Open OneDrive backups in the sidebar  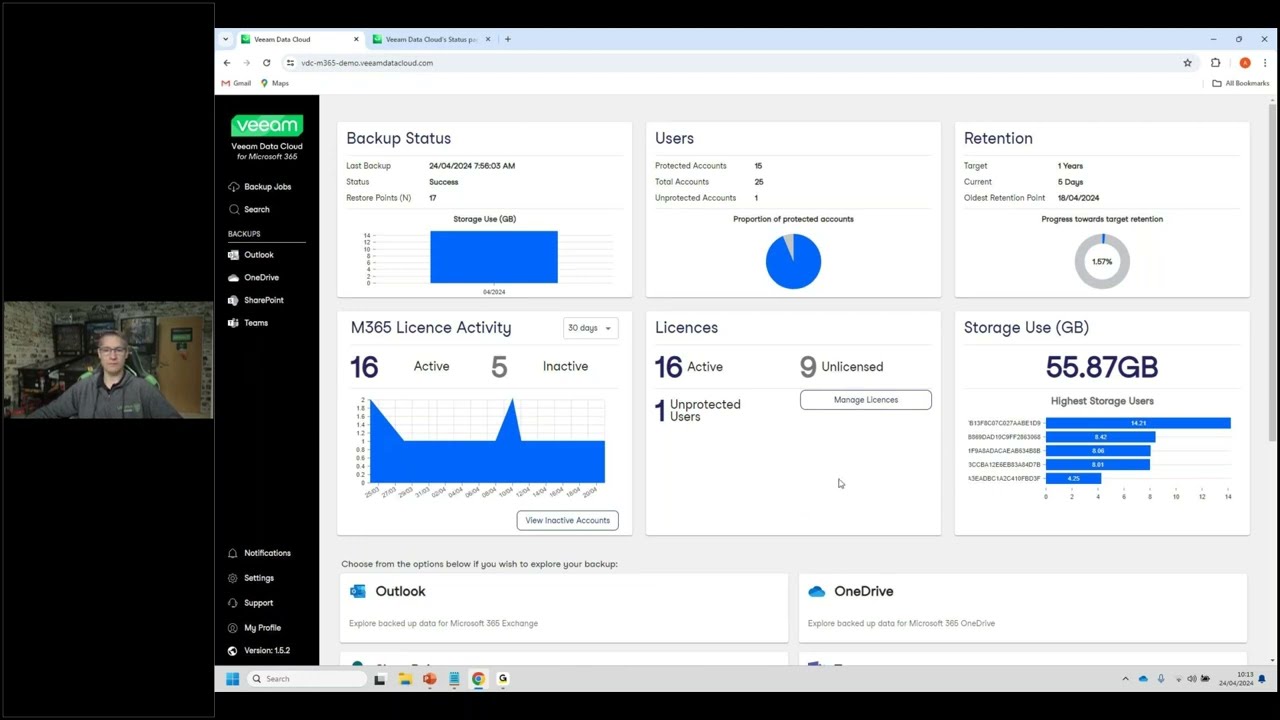[x=253, y=278]
